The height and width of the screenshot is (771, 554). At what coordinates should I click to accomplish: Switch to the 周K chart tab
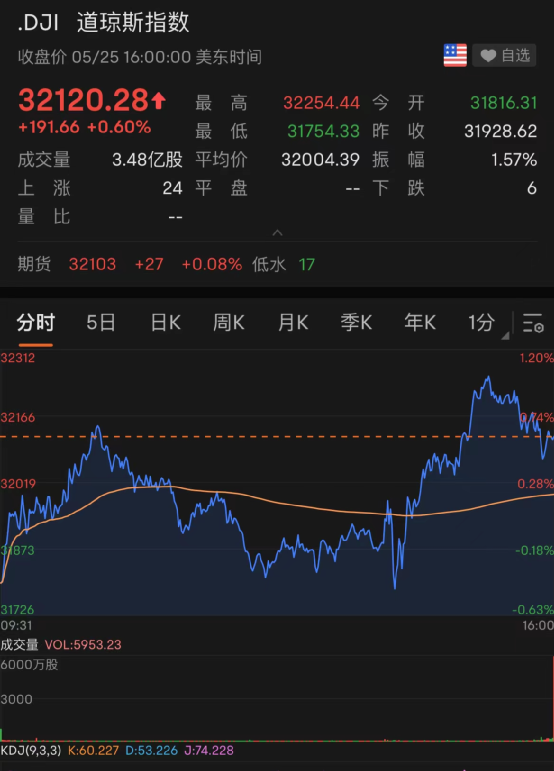tap(229, 323)
